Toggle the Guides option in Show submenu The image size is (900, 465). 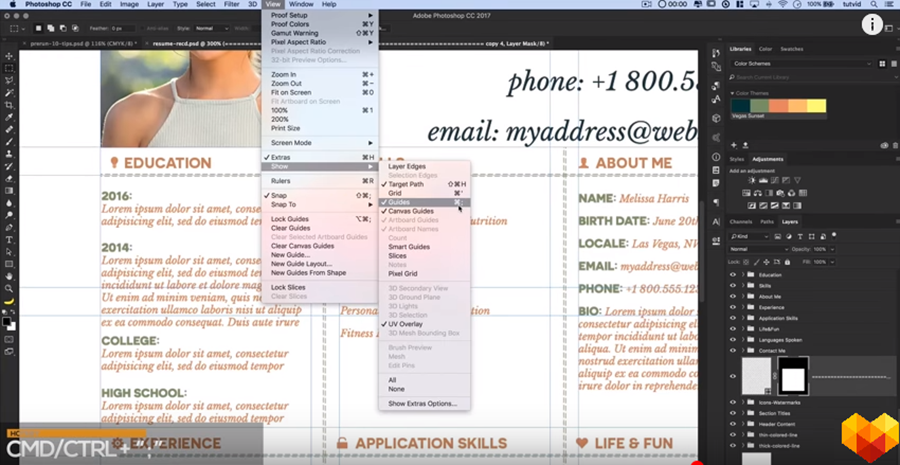tap(399, 202)
